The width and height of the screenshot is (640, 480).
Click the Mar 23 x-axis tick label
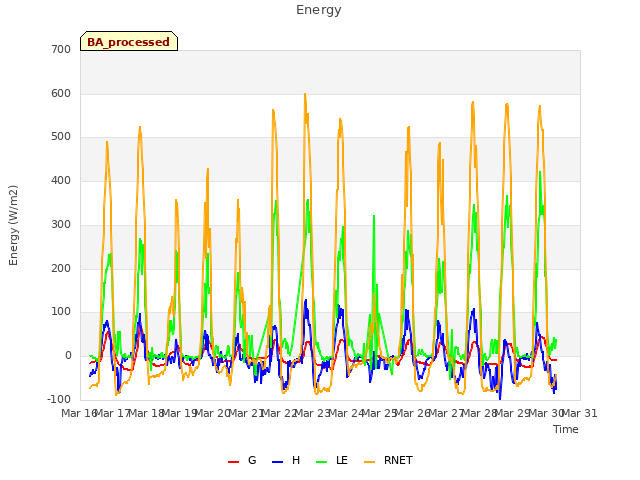click(x=313, y=413)
